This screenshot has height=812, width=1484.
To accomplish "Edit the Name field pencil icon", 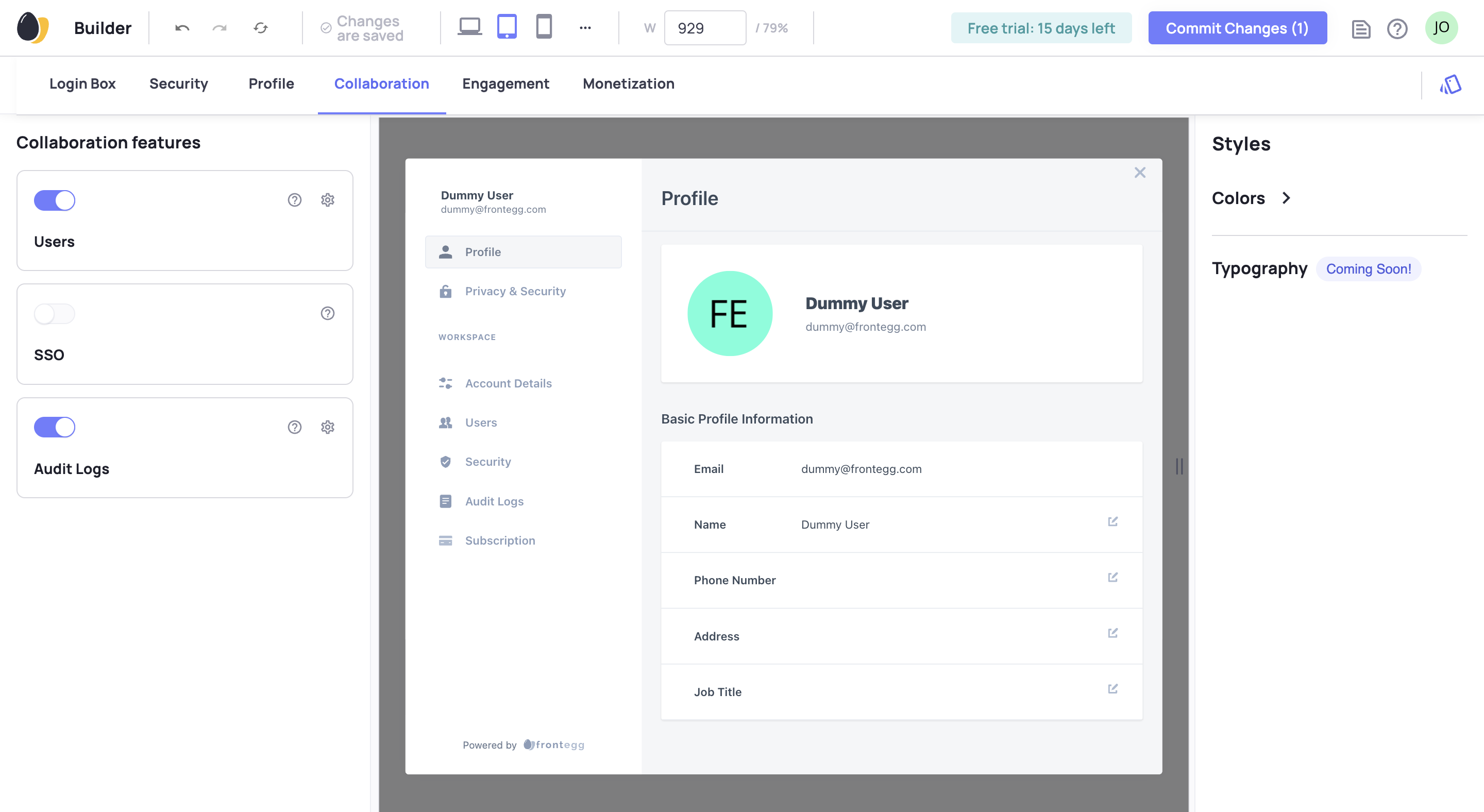I will tap(1112, 522).
